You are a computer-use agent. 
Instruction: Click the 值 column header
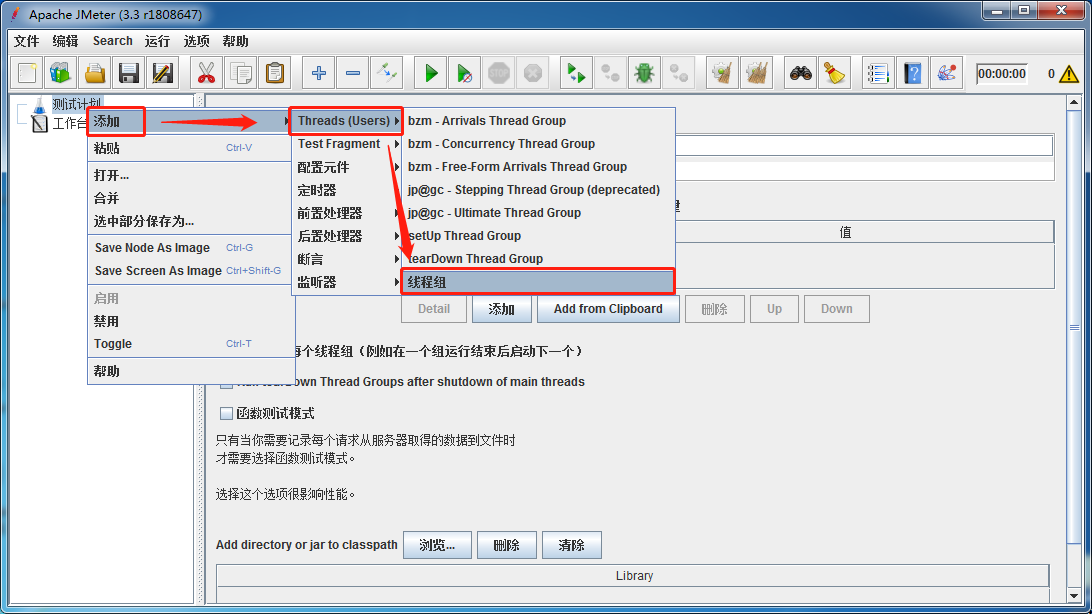tap(845, 232)
